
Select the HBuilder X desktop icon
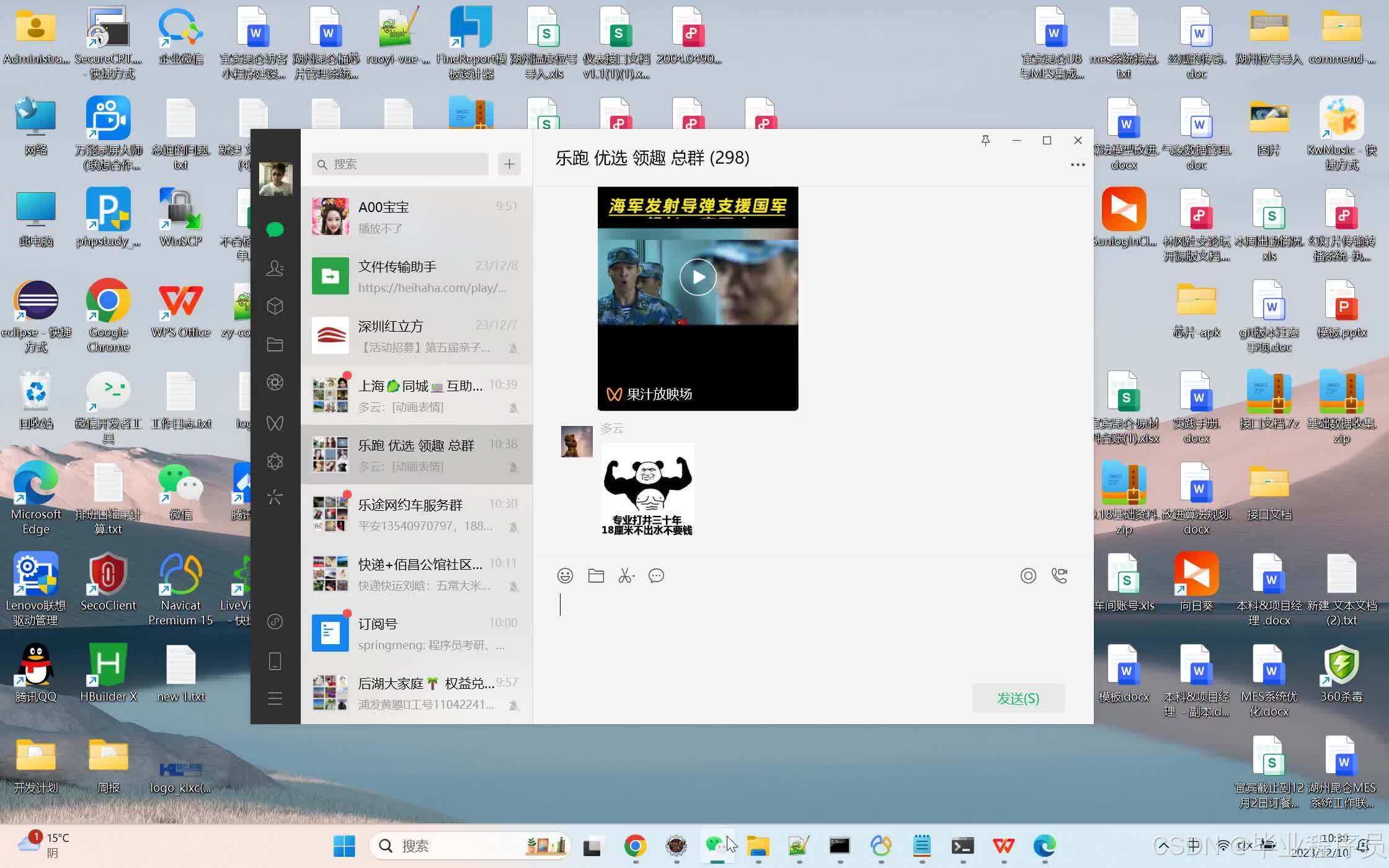pos(108,673)
